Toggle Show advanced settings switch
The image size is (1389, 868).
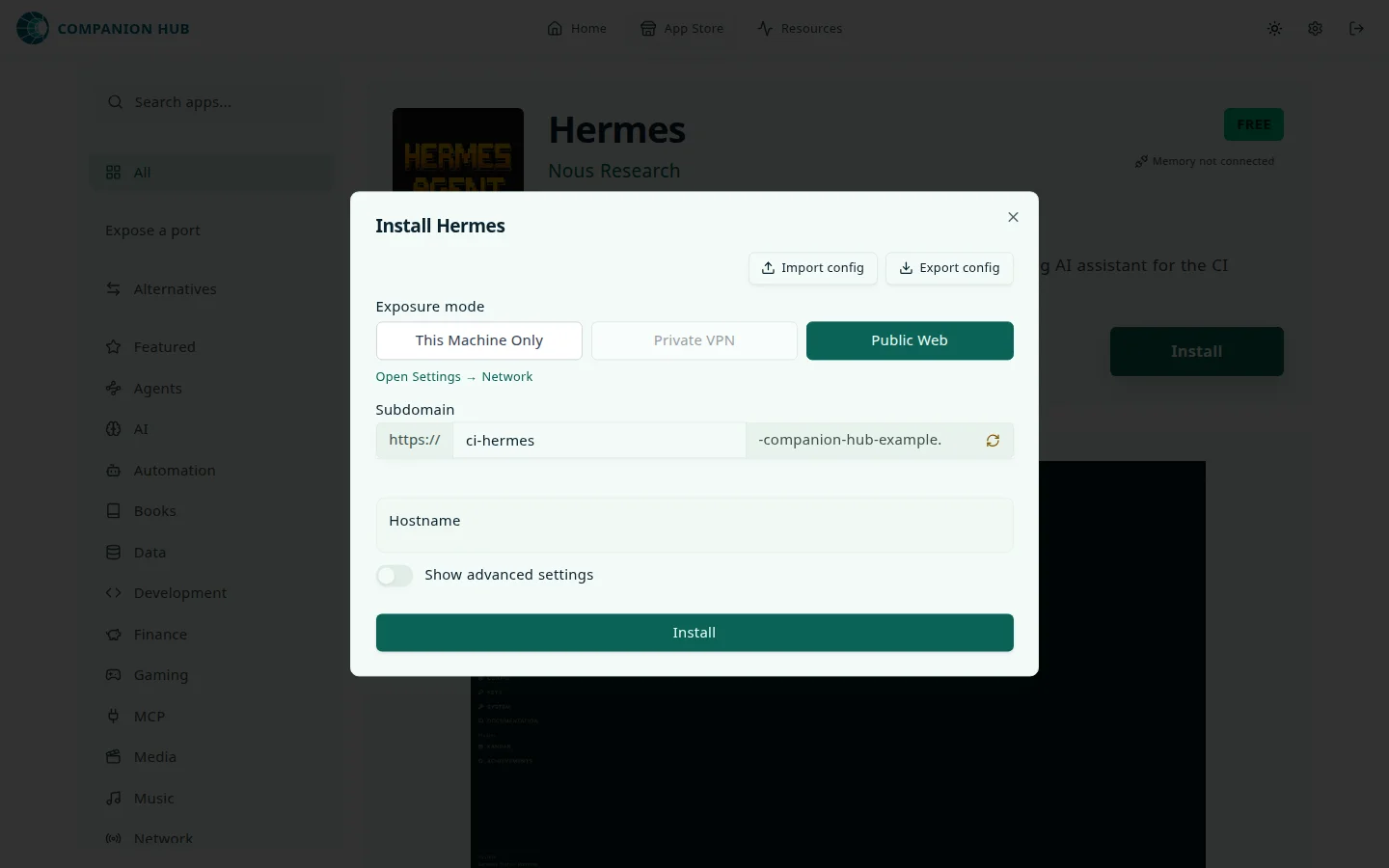(x=395, y=576)
